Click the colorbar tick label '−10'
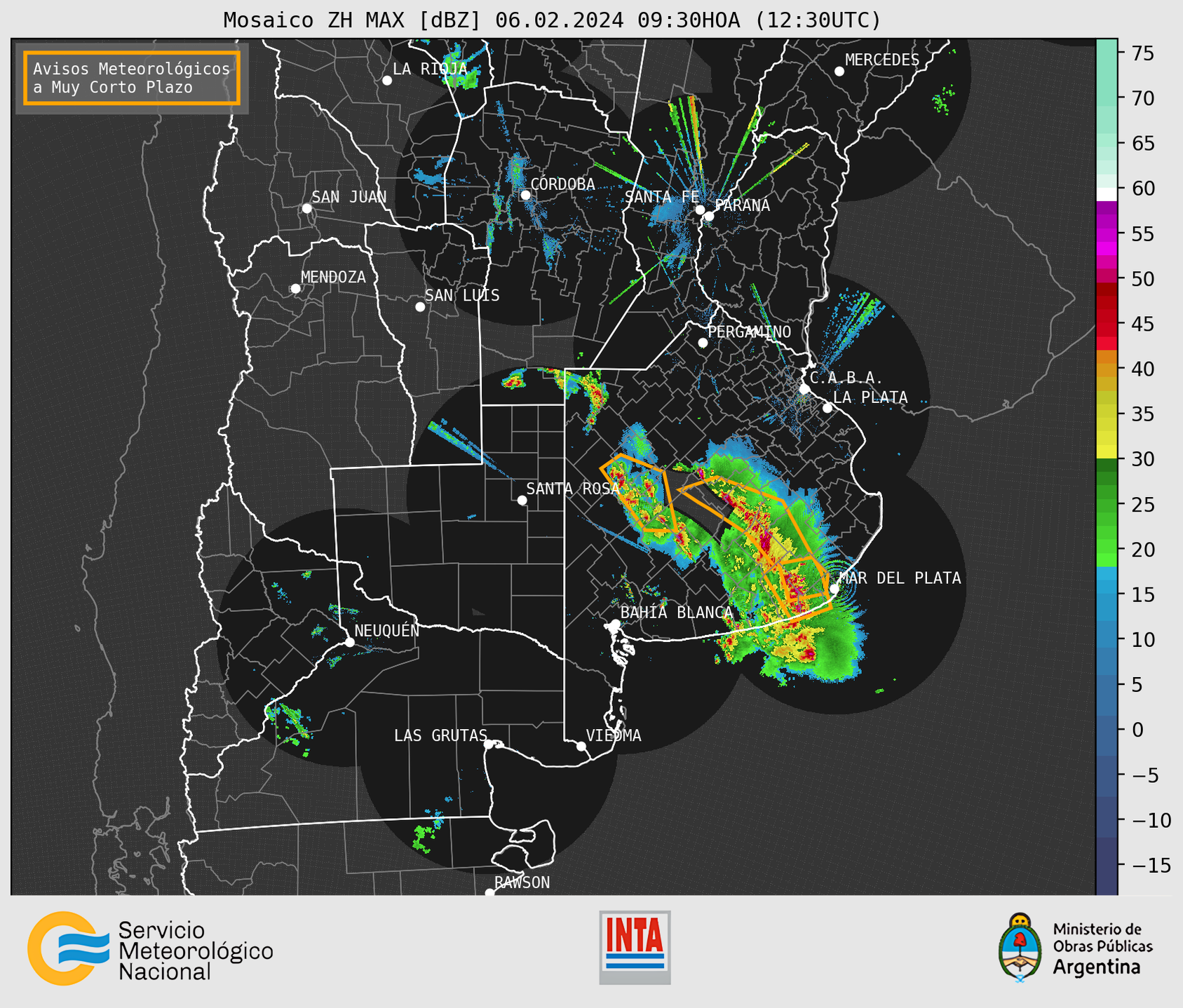Viewport: 1183px width, 1008px height. (x=1151, y=820)
